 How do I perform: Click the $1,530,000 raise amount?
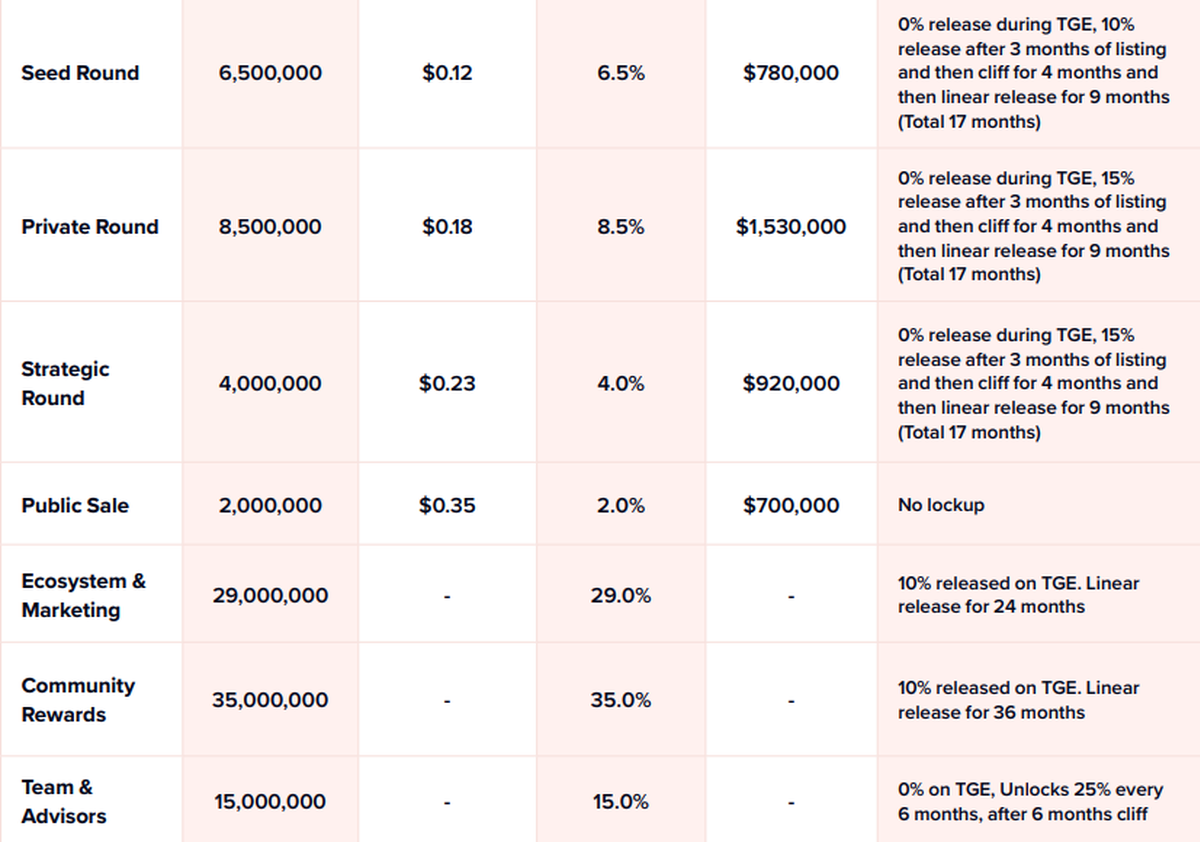click(x=791, y=227)
